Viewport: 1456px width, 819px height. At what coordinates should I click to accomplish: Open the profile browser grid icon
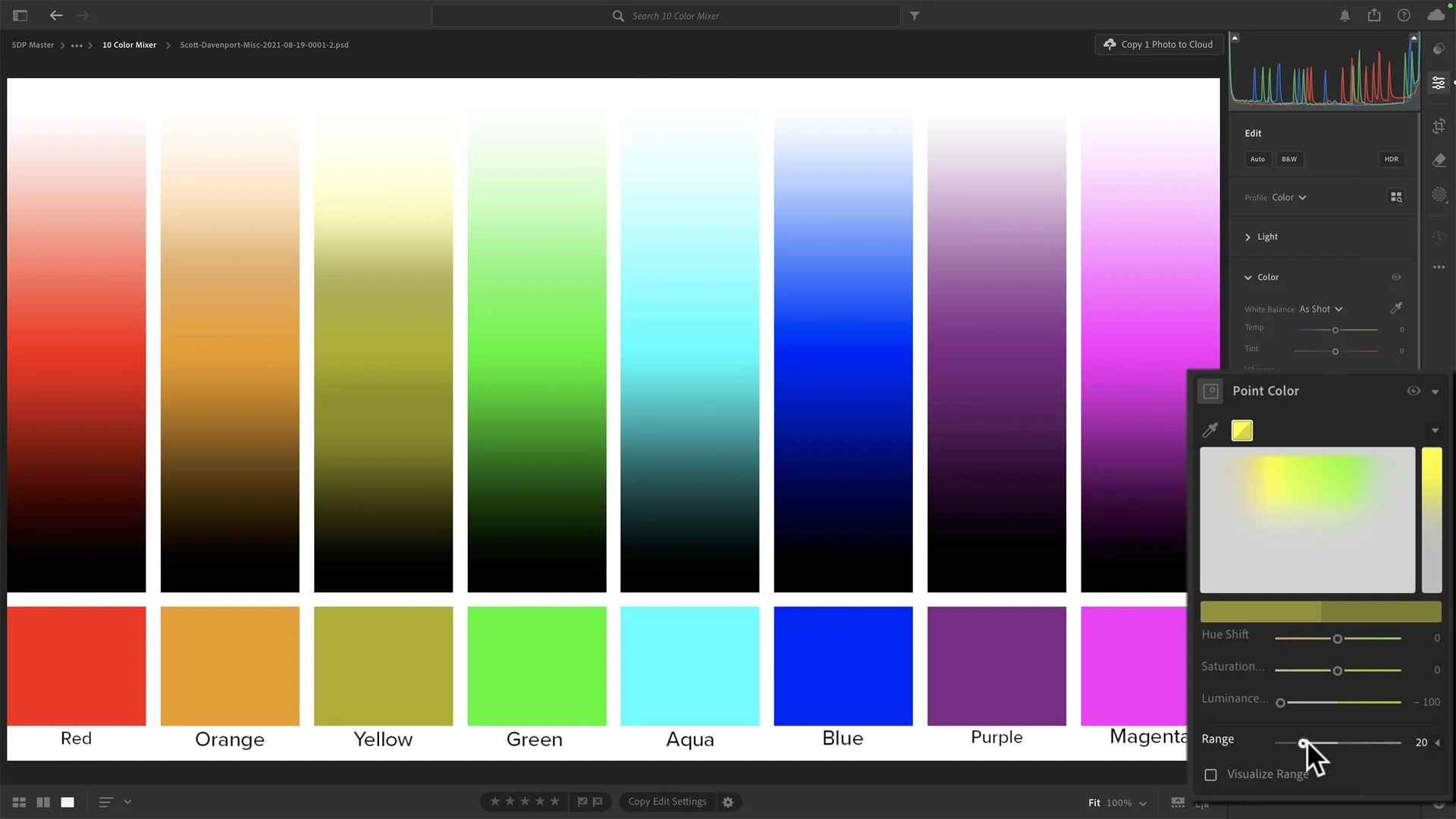(1396, 197)
